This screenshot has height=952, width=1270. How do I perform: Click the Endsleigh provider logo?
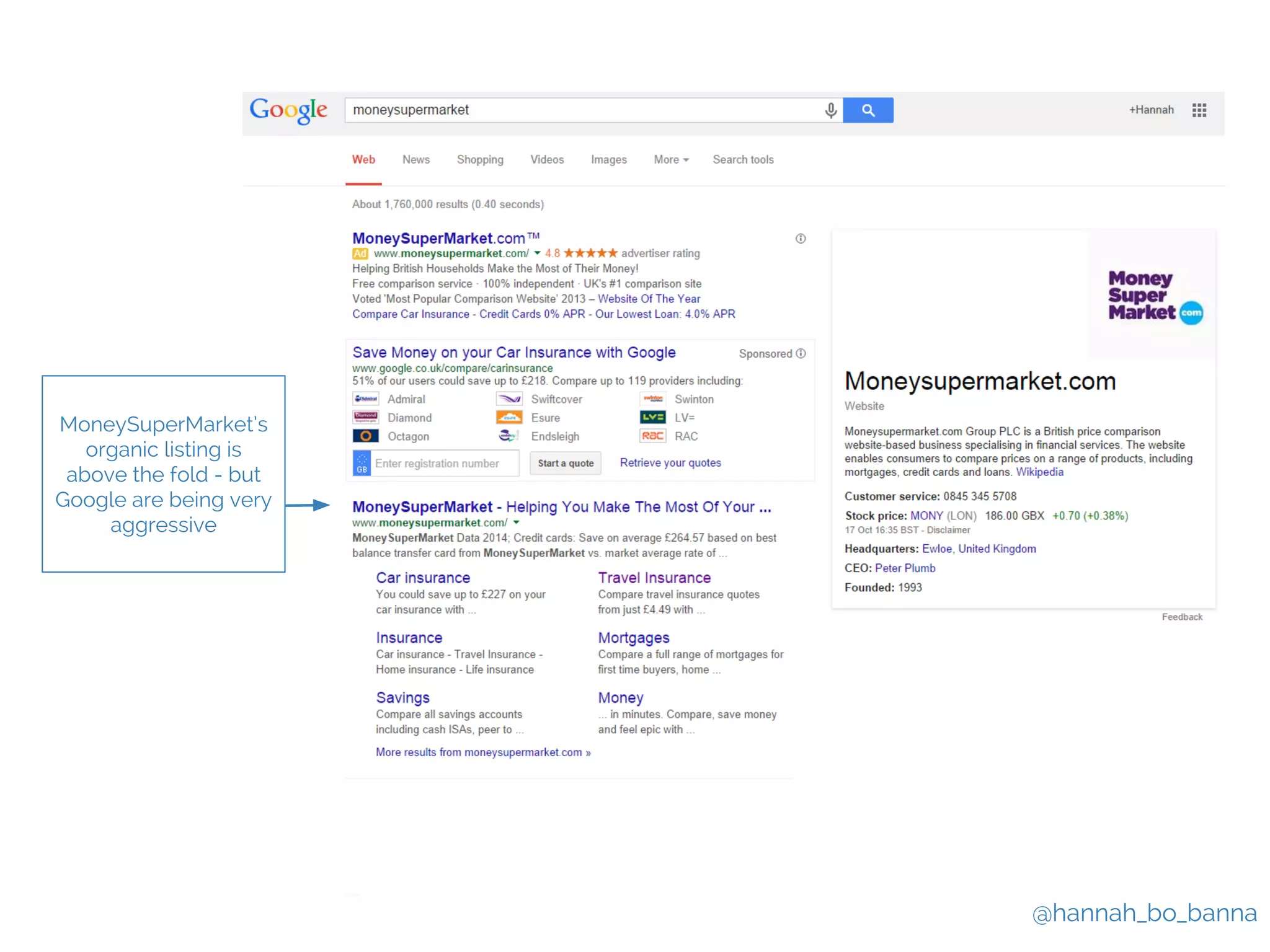[509, 436]
